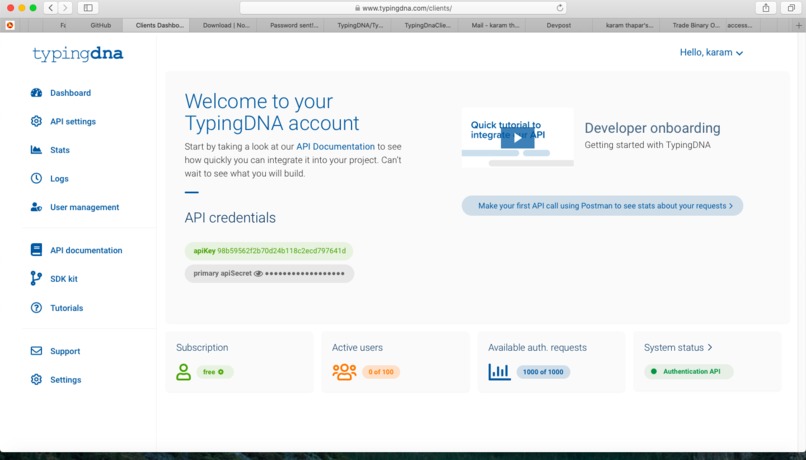
Task: Switch to the Devpost browser tab
Action: 559,25
